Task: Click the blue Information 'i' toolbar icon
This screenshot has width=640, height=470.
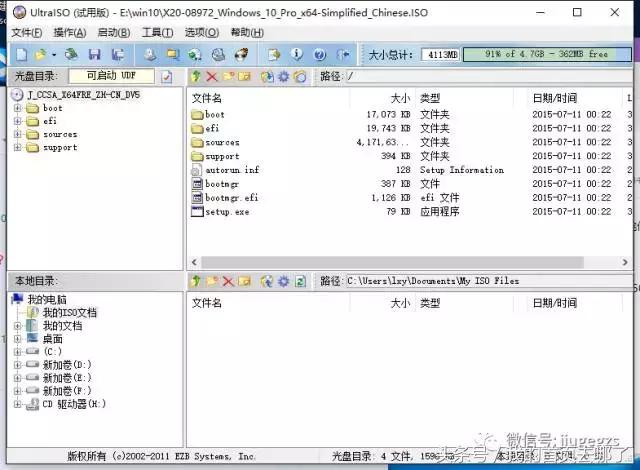Action: click(297, 54)
